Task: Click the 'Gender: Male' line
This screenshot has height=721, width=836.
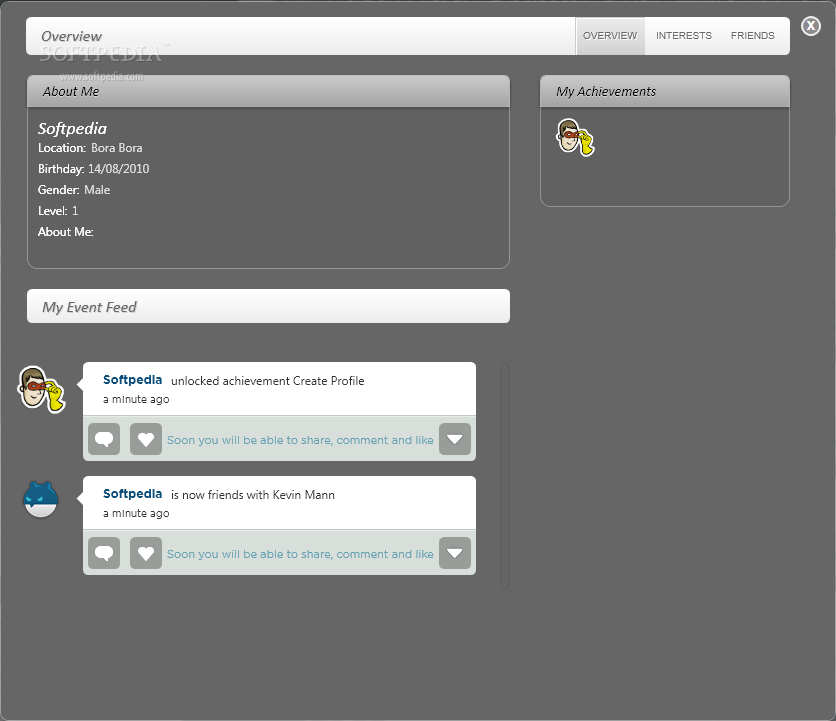Action: pos(74,190)
